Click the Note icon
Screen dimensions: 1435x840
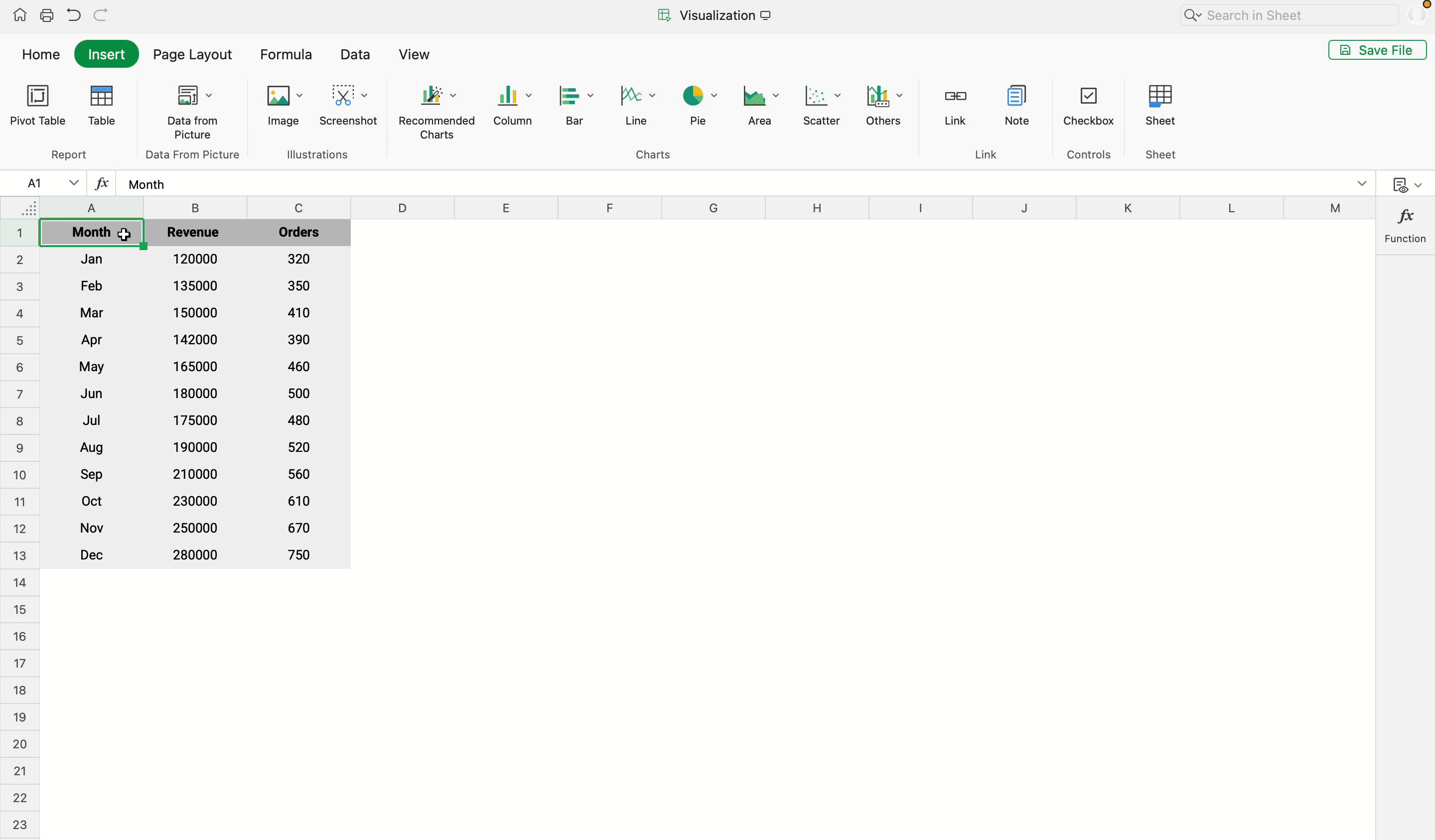pos(1016,96)
